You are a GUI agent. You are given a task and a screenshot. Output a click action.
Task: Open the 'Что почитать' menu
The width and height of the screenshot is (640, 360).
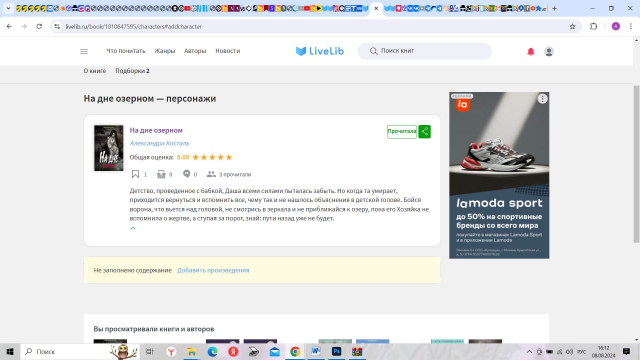point(126,51)
